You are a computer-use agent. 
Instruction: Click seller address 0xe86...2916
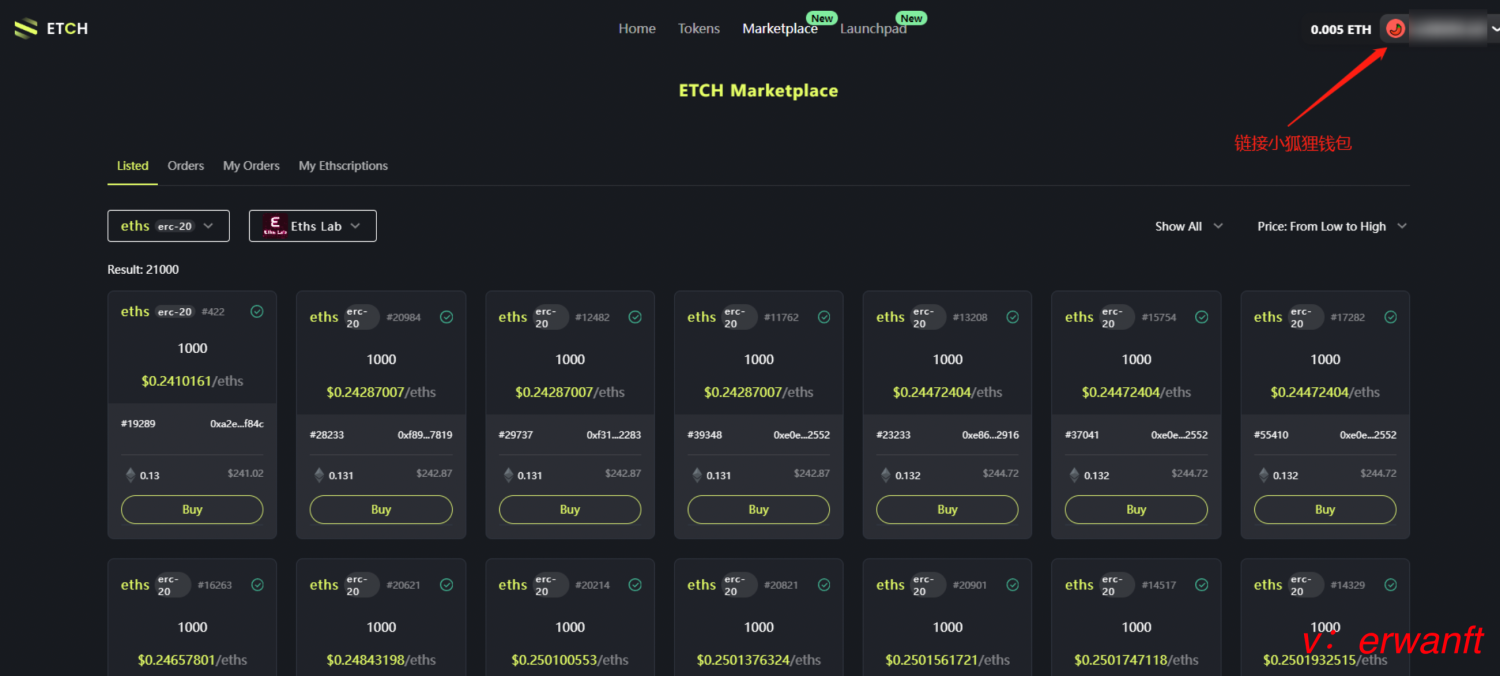(x=991, y=435)
